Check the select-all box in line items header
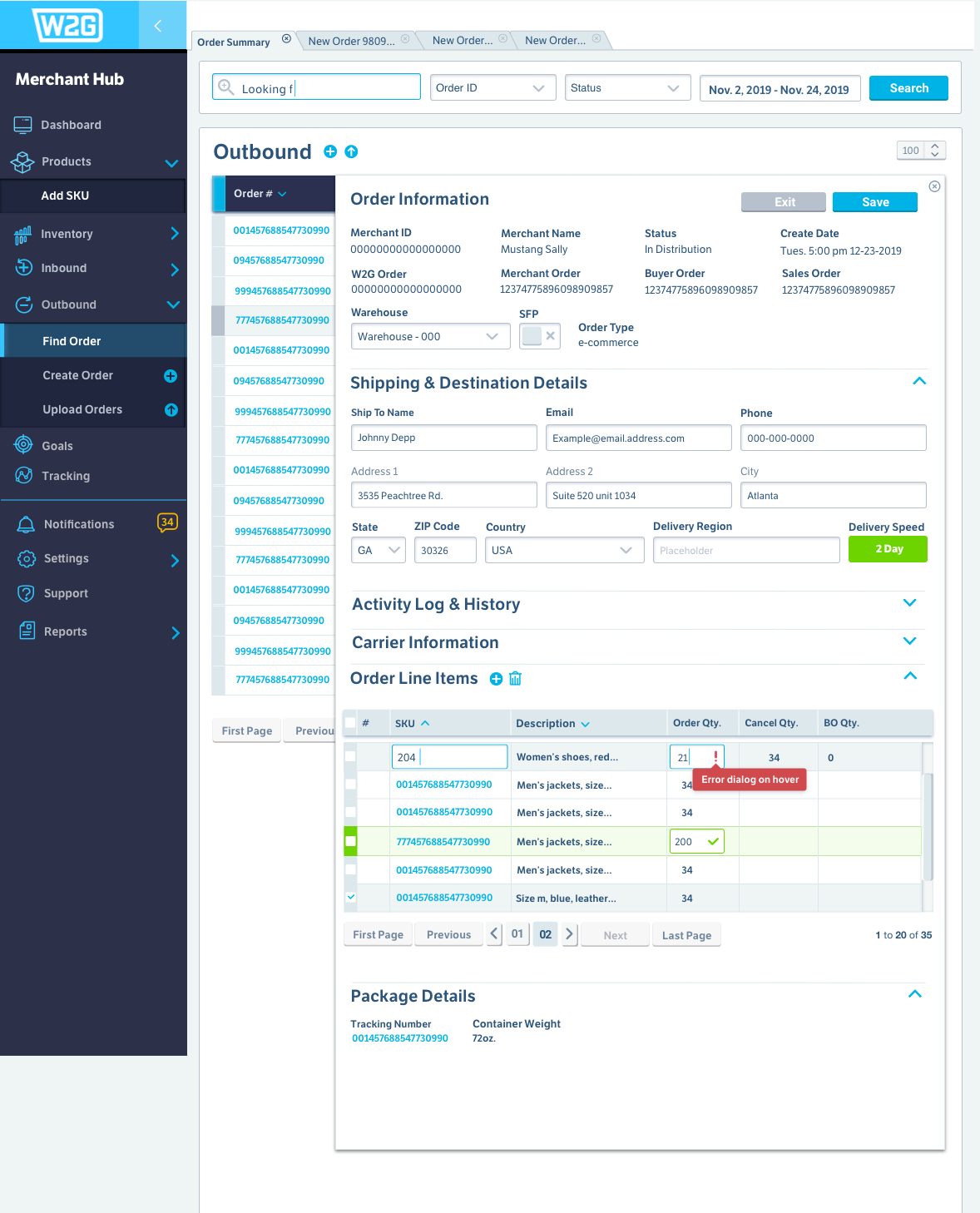This screenshot has width=980, height=1213. click(x=350, y=723)
